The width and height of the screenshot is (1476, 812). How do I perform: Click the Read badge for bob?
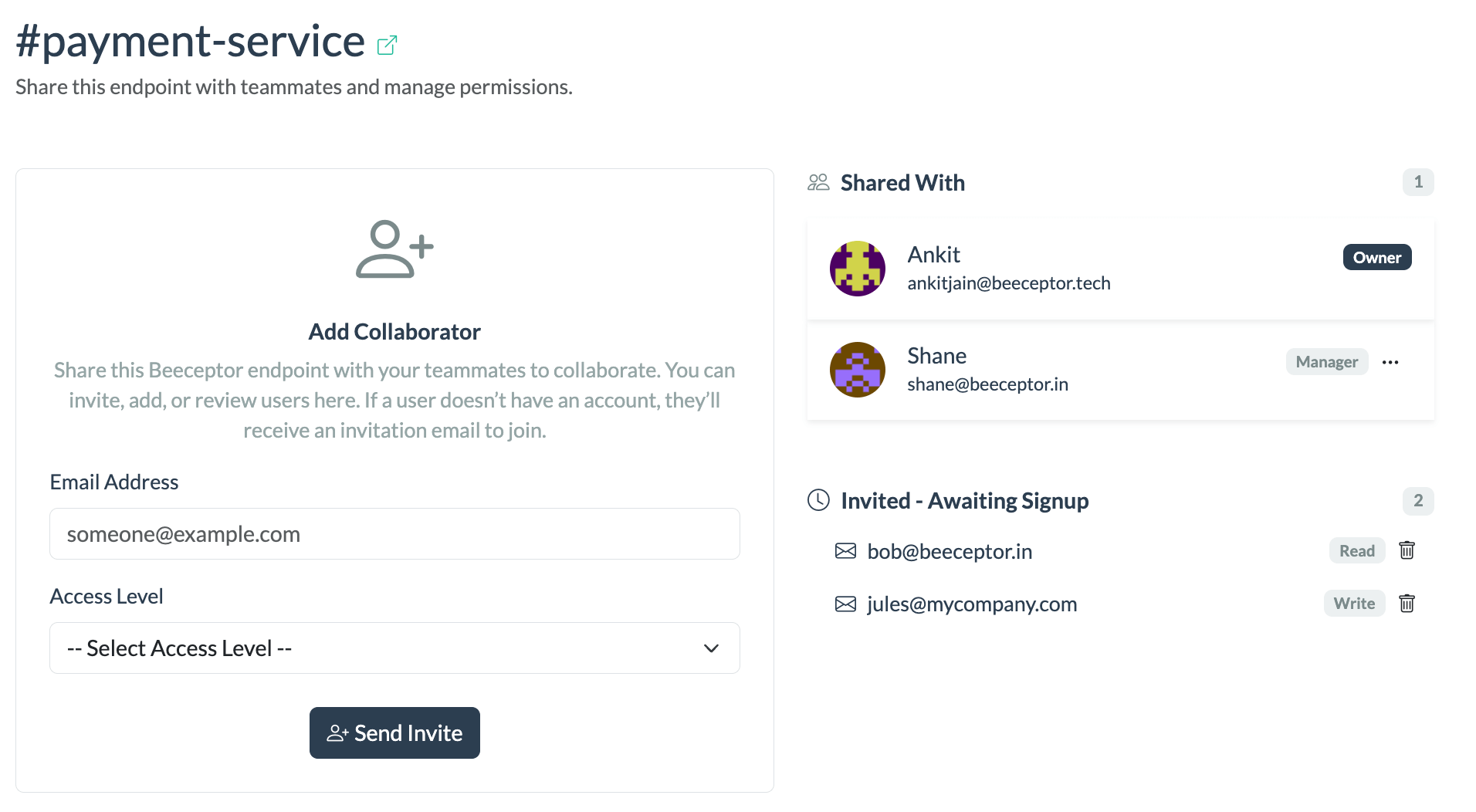[x=1356, y=551]
